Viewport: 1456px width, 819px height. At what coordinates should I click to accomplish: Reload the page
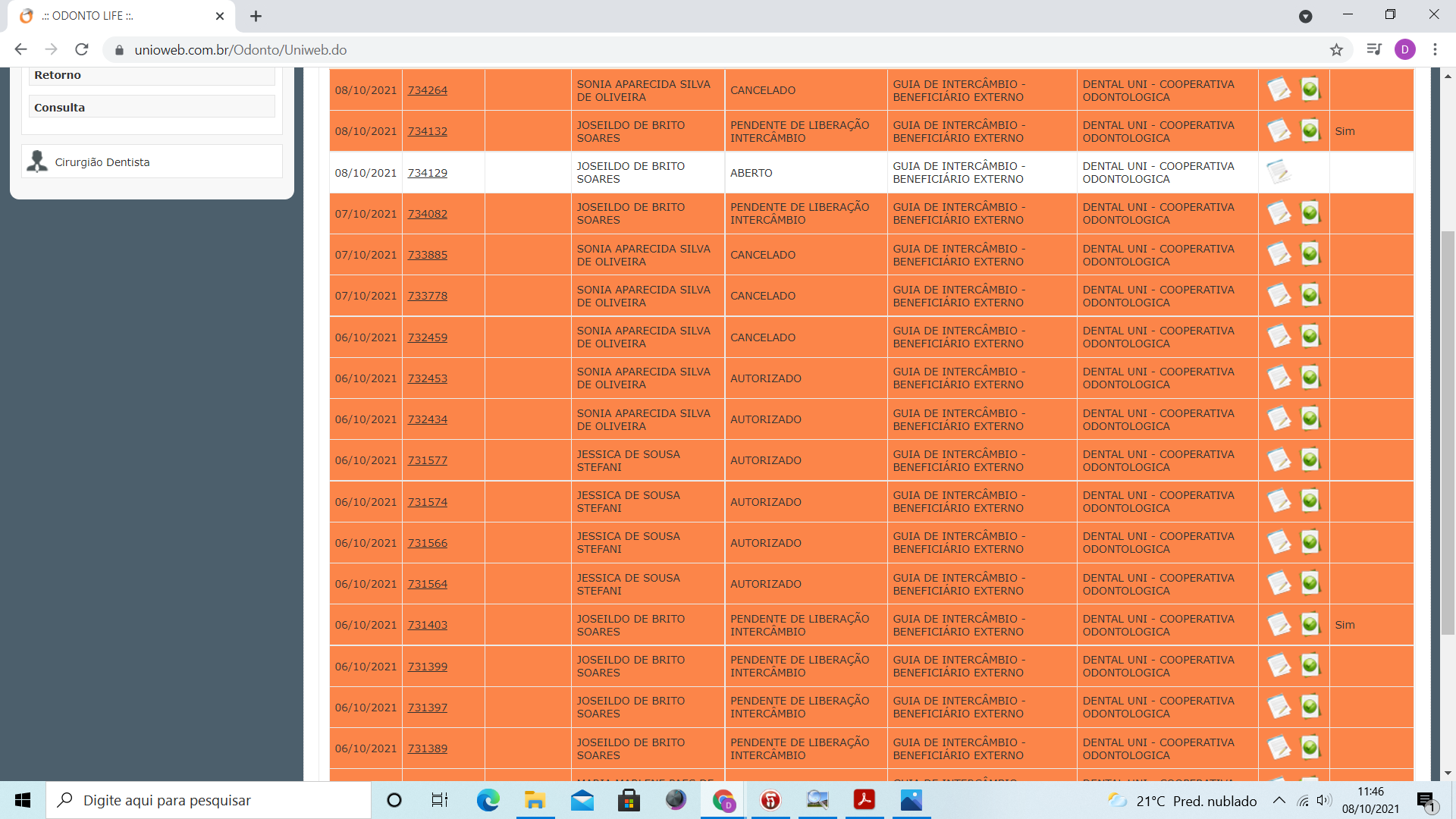point(82,50)
